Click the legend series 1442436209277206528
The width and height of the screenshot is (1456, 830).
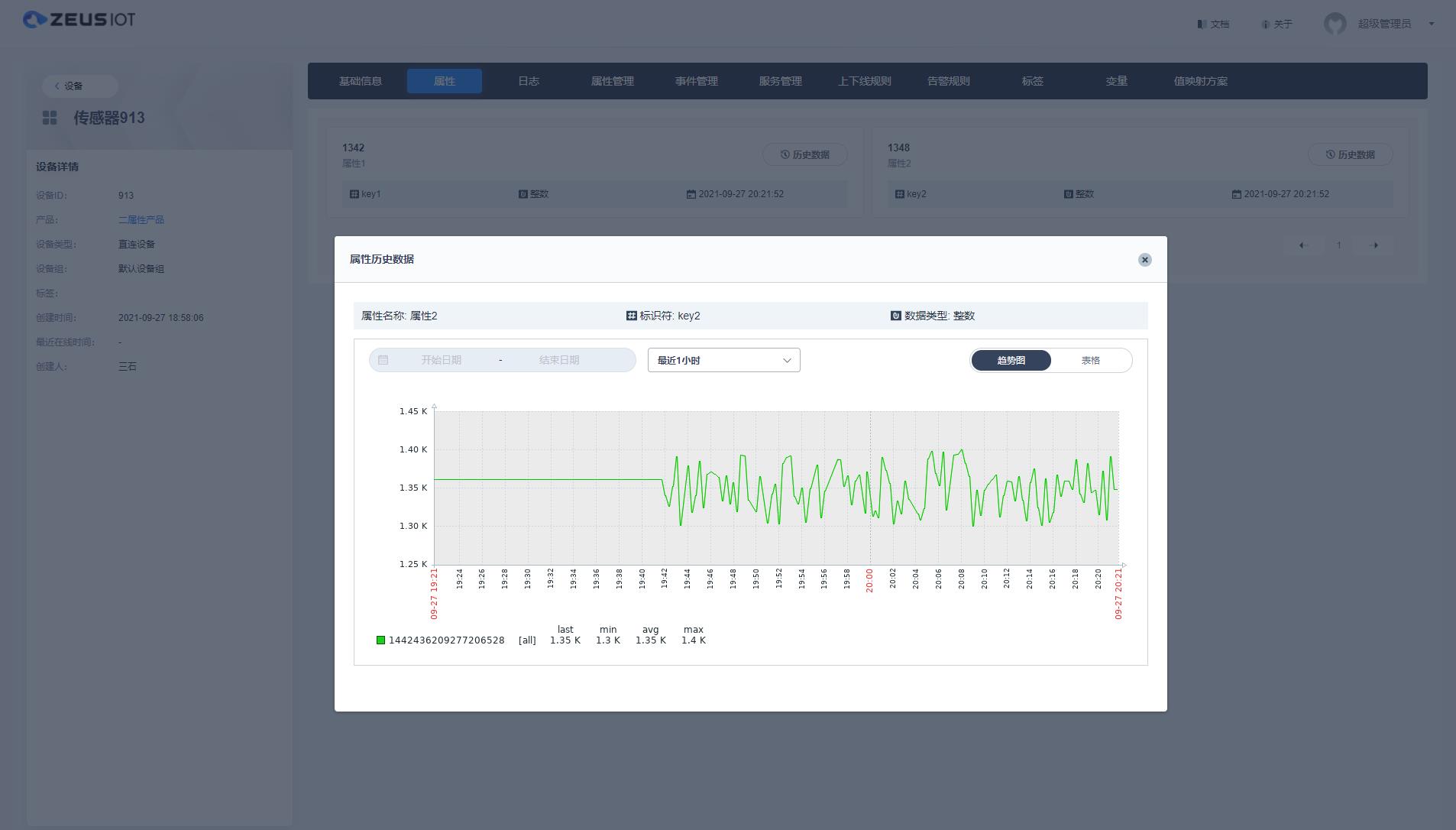pos(447,640)
